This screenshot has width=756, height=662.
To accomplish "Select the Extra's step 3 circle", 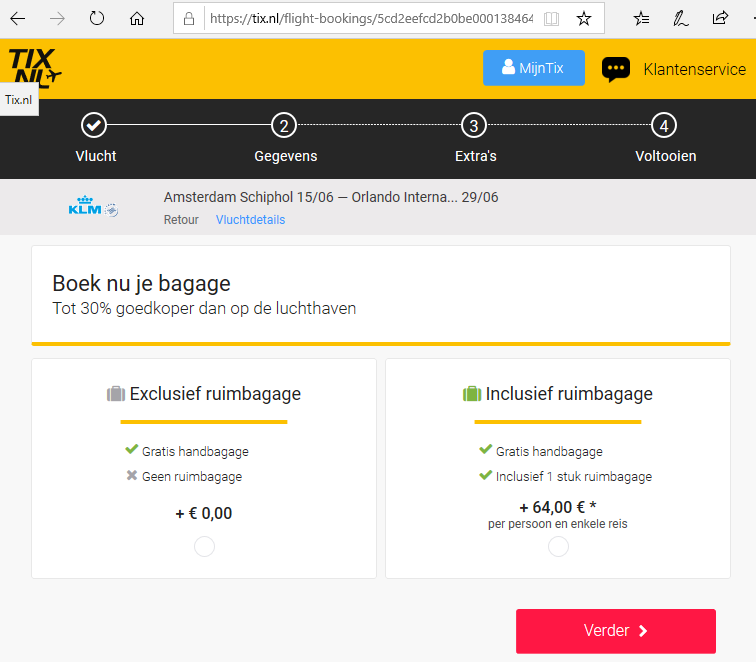I will (x=474, y=125).
